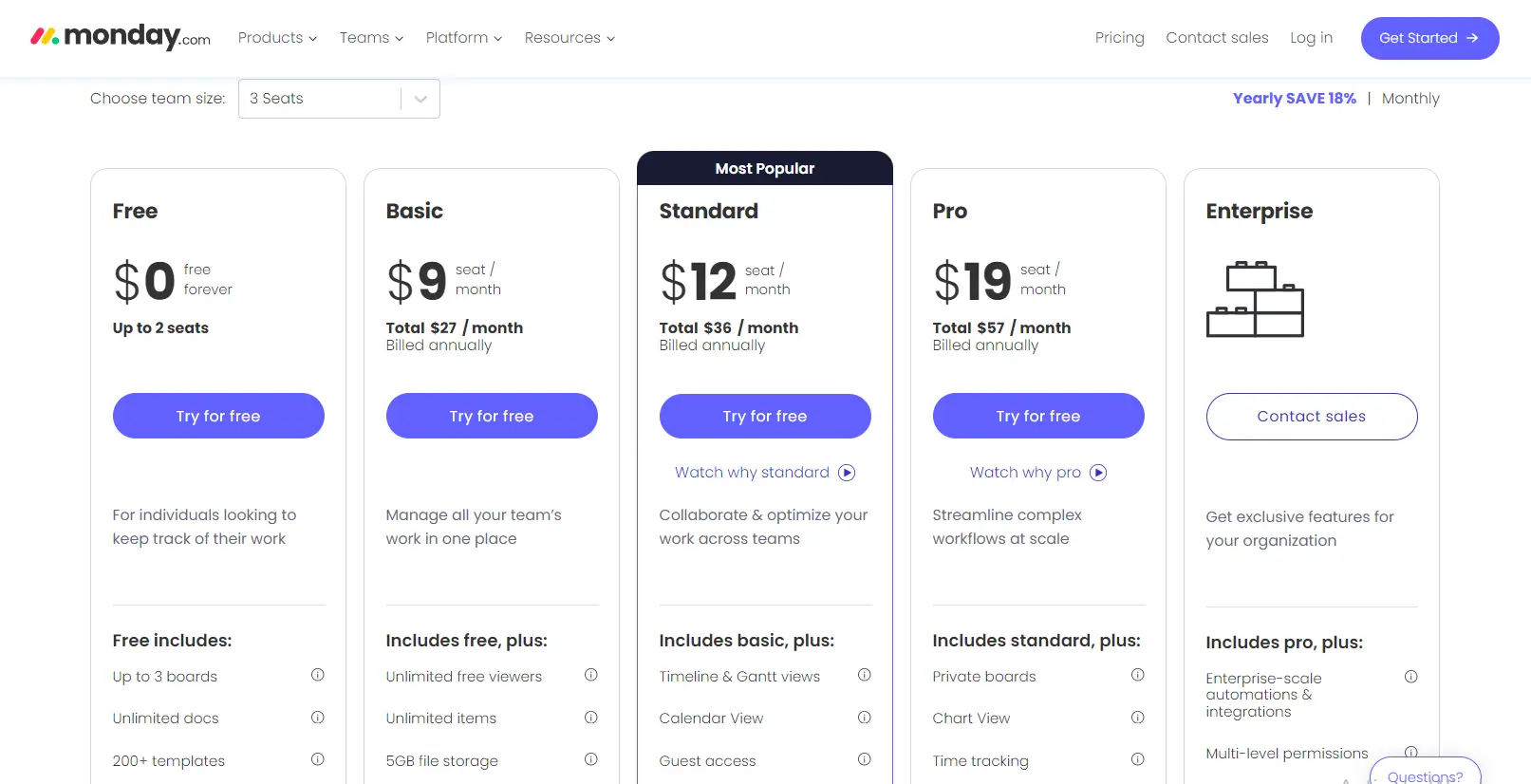Click Get Started button
Screen dimensions: 1531x784
pos(1429,38)
